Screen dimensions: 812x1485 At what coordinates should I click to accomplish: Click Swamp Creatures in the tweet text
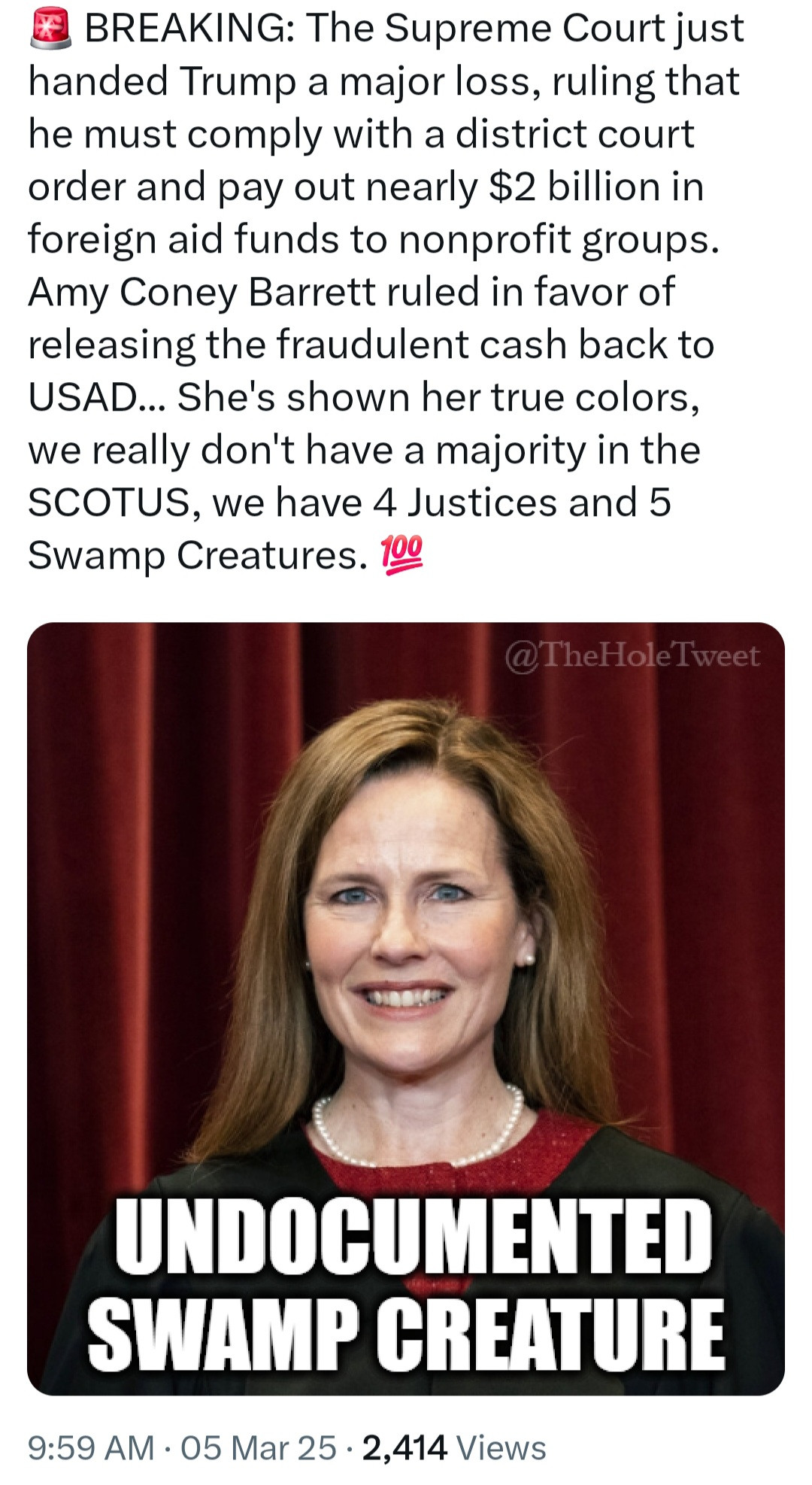point(197,556)
